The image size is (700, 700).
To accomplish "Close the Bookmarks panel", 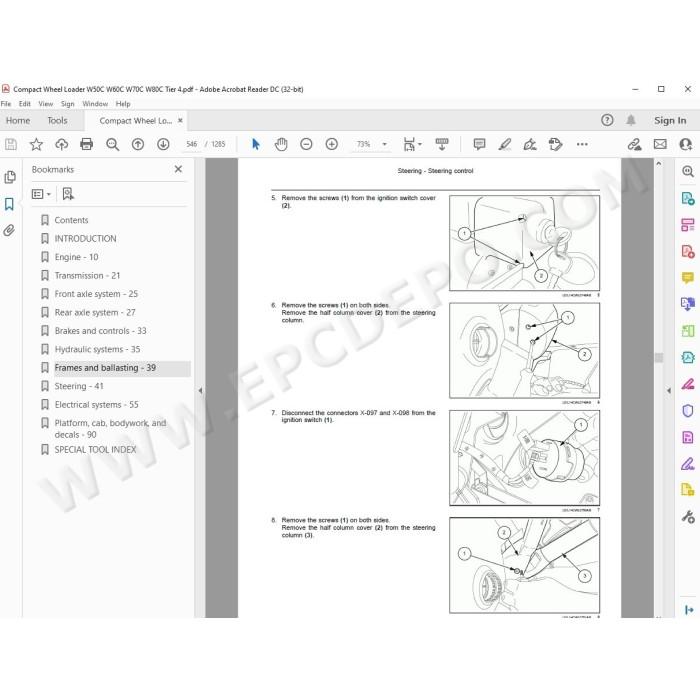I will [178, 169].
